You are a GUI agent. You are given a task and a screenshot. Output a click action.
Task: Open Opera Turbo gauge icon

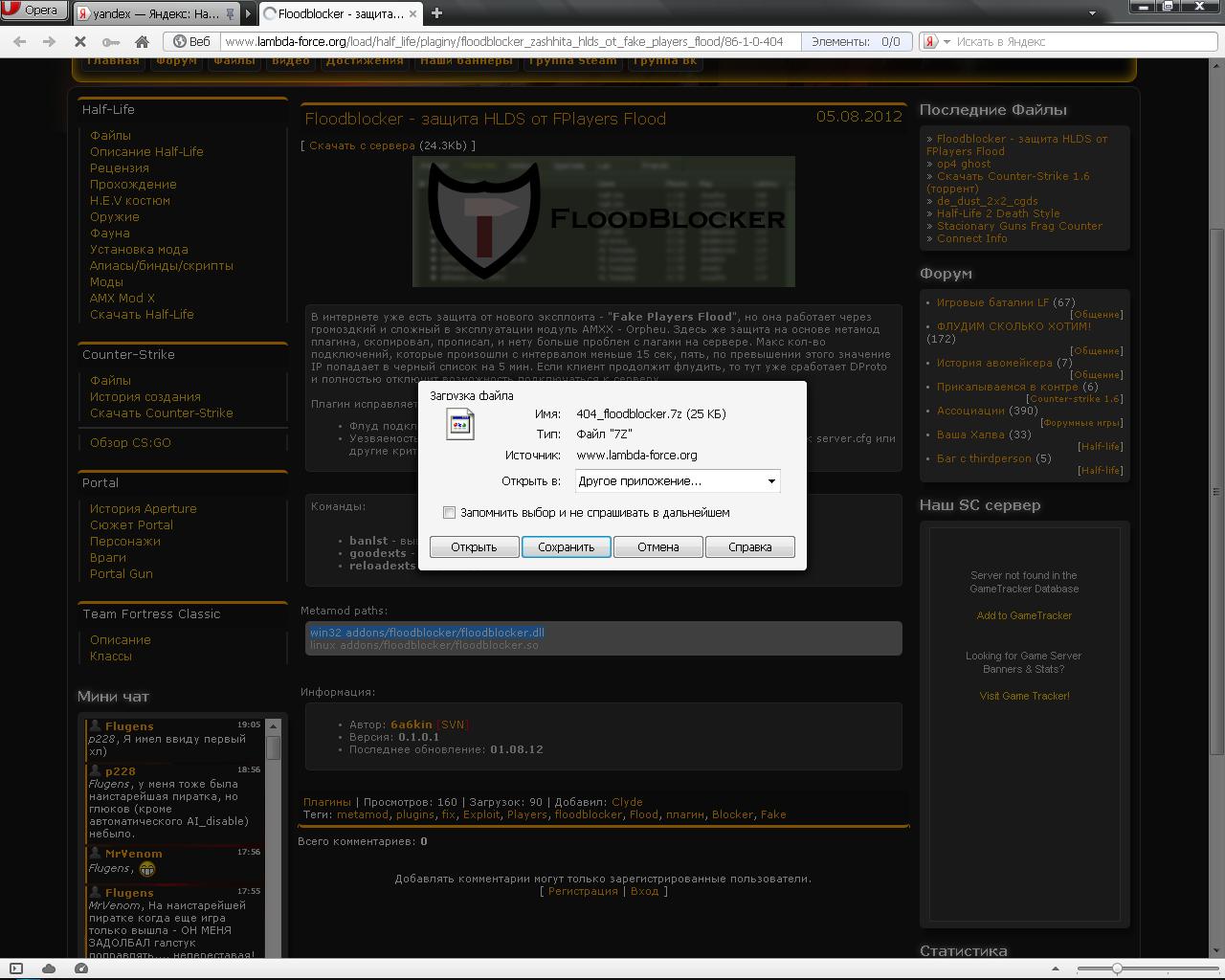[81, 969]
